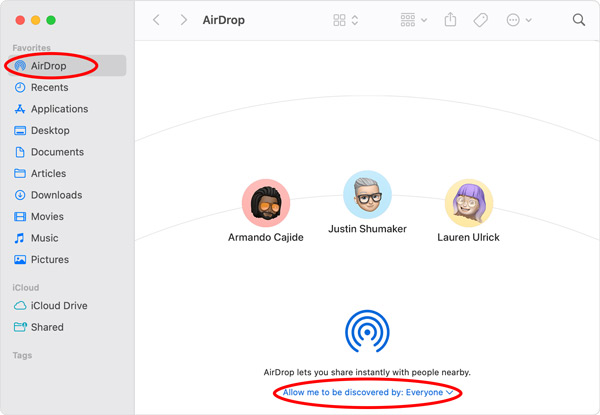
Task: Open the Finder search magnifier
Action: pyautogui.click(x=579, y=20)
